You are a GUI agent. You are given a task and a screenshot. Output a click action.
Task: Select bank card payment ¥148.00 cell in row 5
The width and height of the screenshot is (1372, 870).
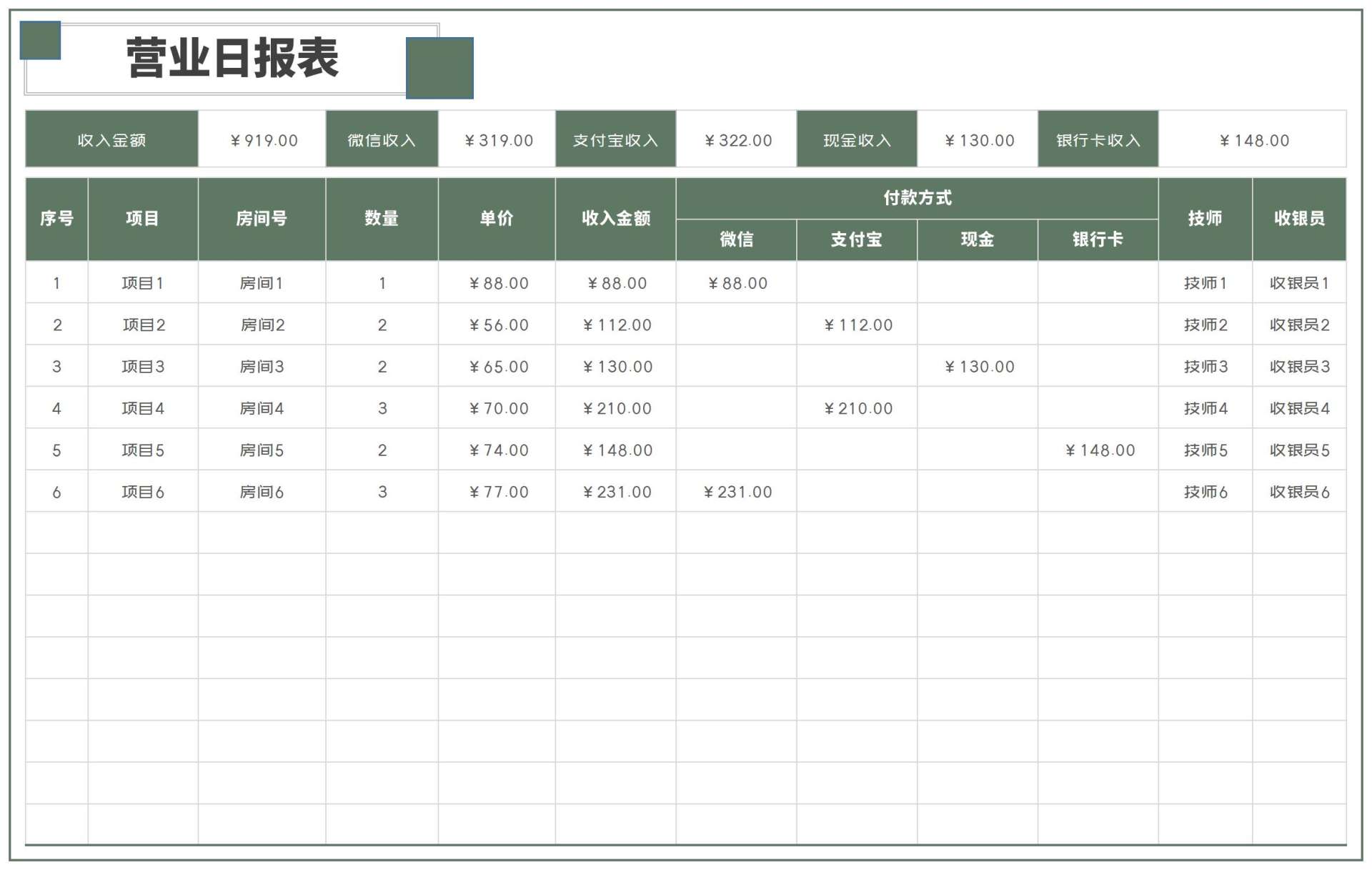tap(1098, 450)
